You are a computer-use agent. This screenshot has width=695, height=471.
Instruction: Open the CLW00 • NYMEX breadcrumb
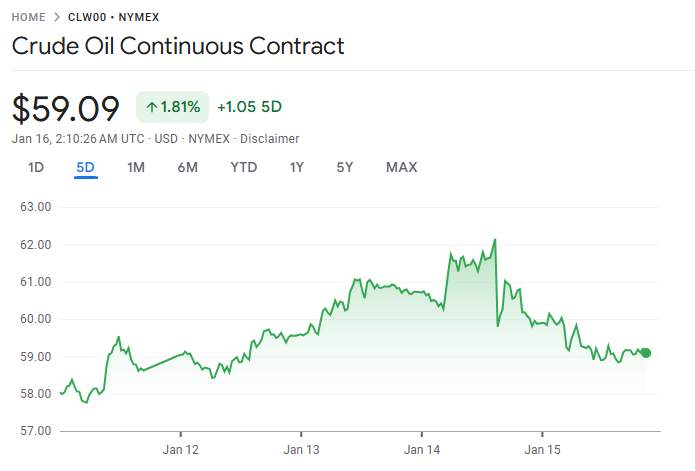[x=112, y=18]
